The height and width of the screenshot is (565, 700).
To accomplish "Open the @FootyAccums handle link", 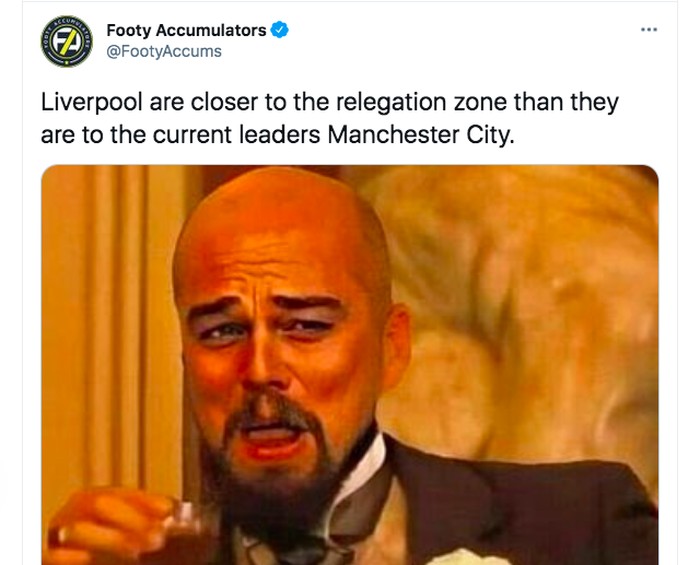I will (164, 51).
